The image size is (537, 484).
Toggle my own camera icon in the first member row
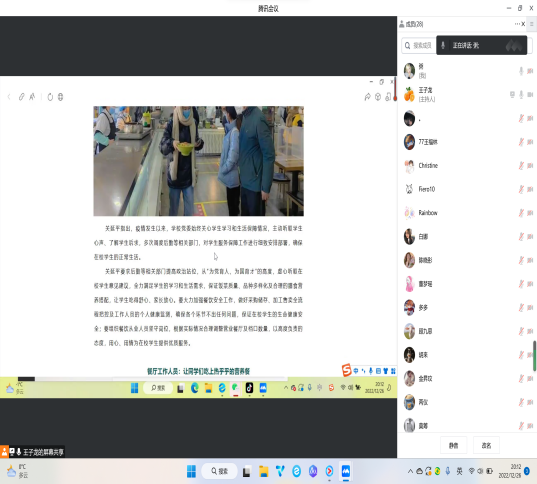point(530,71)
